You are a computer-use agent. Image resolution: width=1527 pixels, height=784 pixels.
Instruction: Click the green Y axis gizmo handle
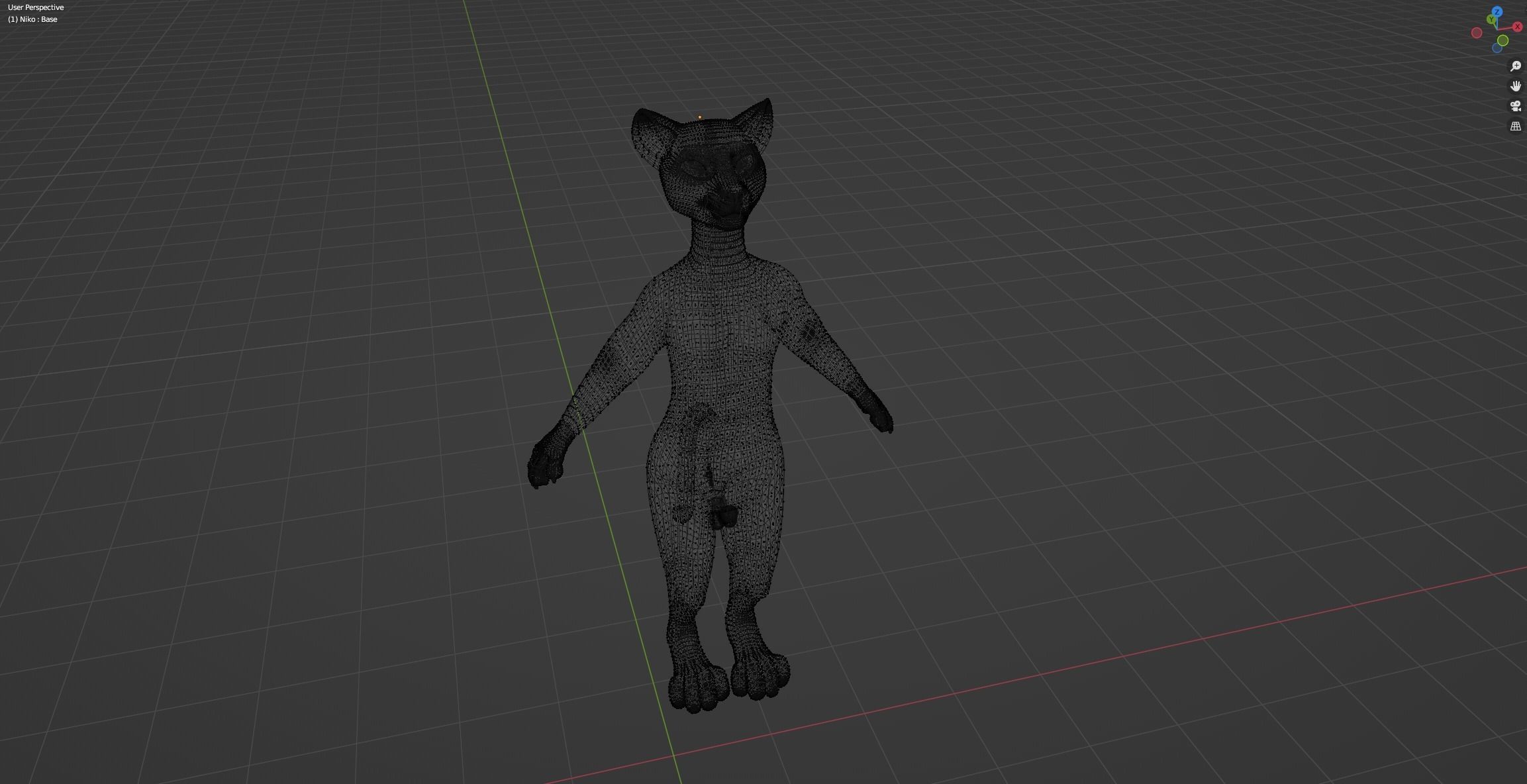point(1491,20)
